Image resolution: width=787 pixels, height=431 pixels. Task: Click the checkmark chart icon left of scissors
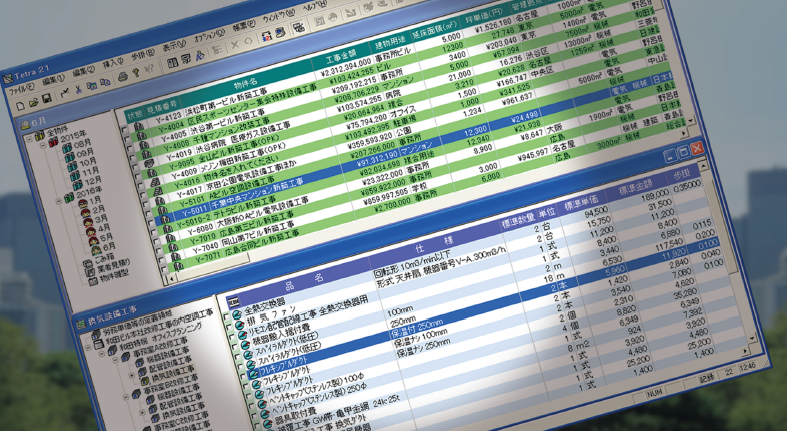[x=65, y=93]
